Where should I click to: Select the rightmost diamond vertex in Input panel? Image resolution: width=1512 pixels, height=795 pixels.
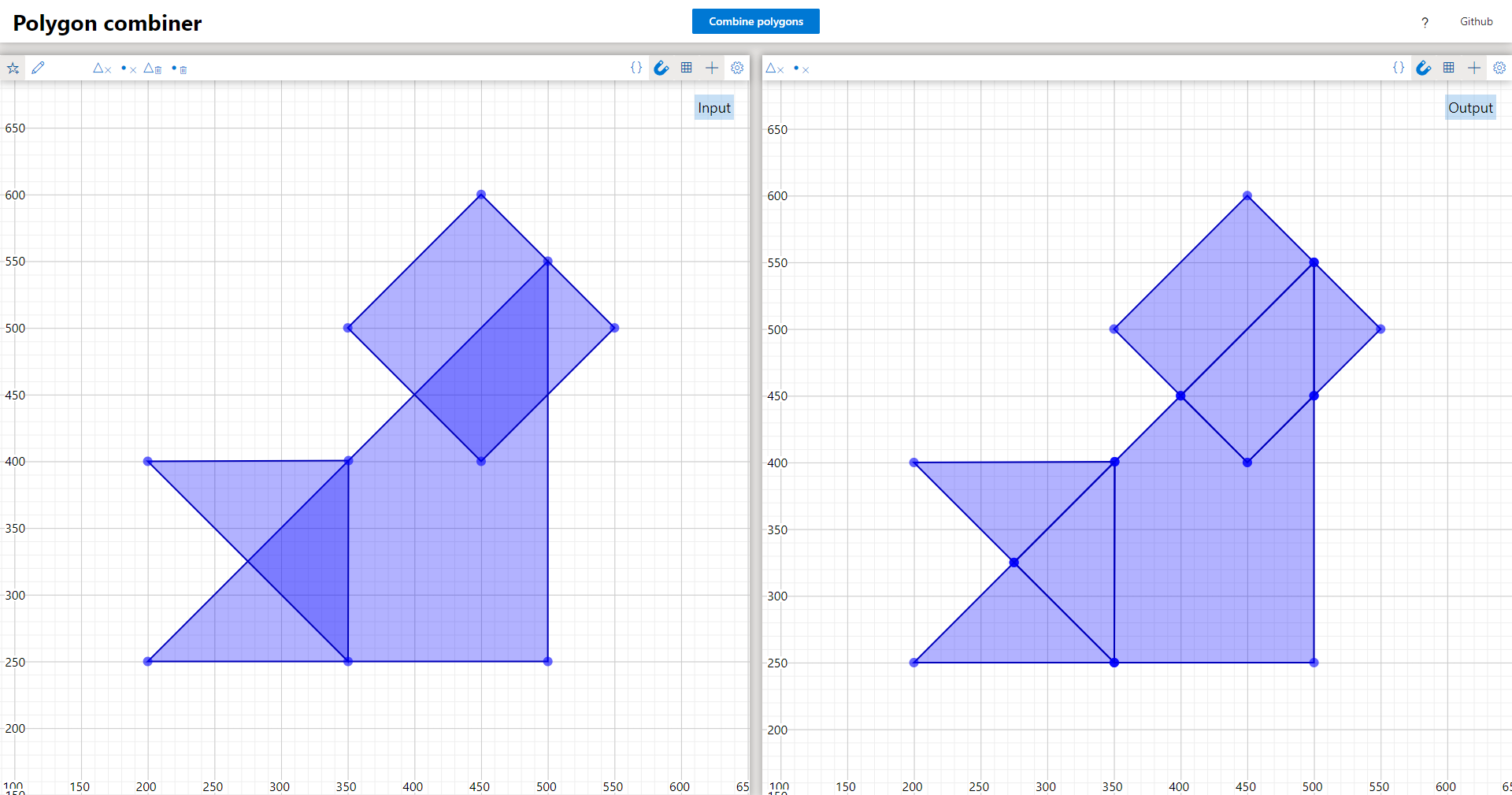(x=614, y=328)
